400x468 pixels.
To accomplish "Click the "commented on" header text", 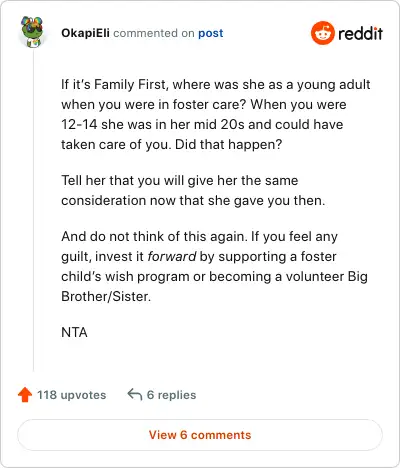I will point(154,33).
